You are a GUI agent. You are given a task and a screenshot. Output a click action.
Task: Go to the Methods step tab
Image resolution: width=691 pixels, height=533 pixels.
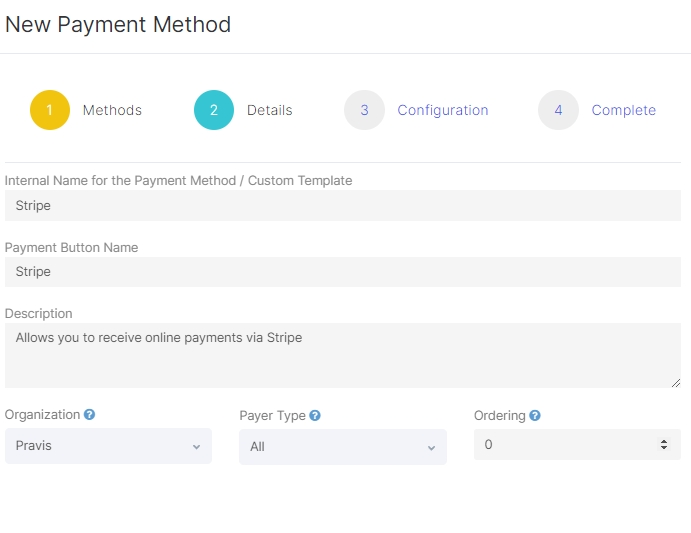[112, 110]
